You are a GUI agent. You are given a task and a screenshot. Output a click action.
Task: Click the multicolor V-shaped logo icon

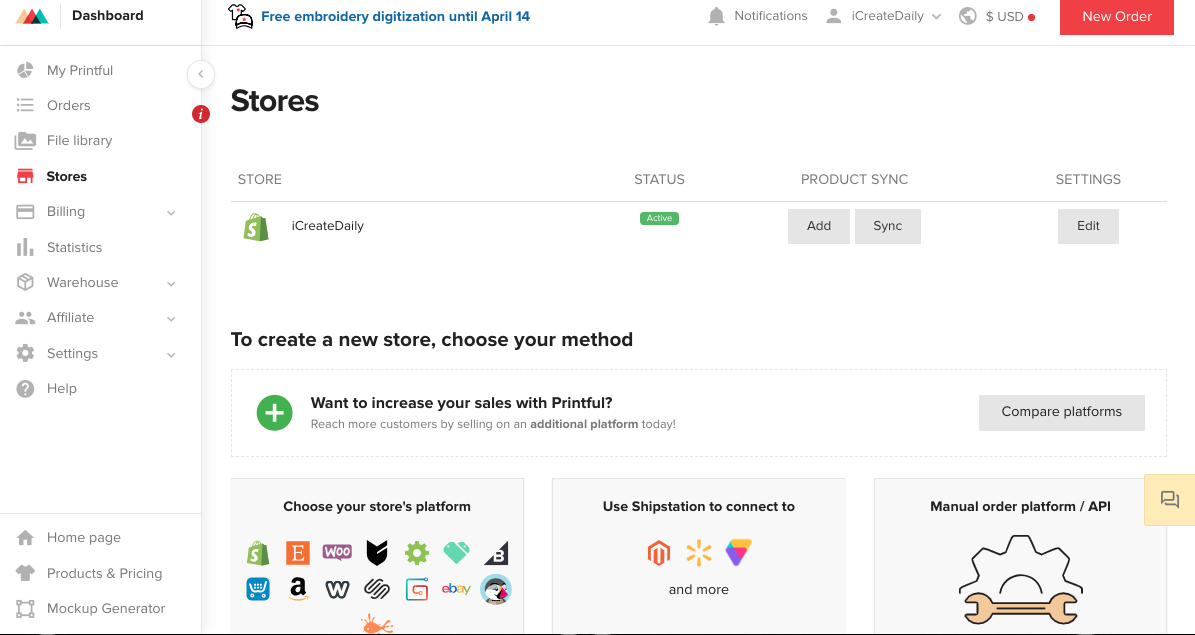click(738, 553)
